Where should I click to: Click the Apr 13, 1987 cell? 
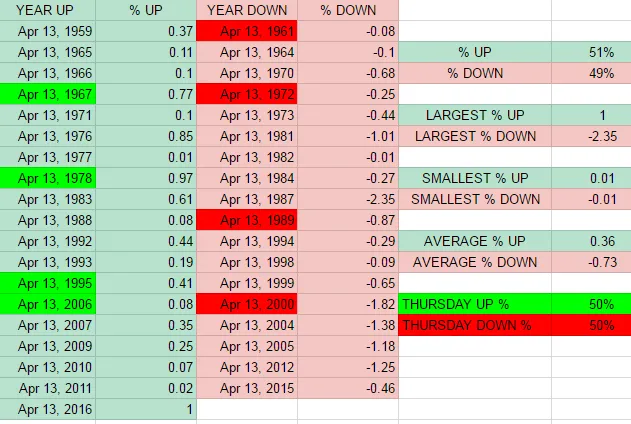247,199
